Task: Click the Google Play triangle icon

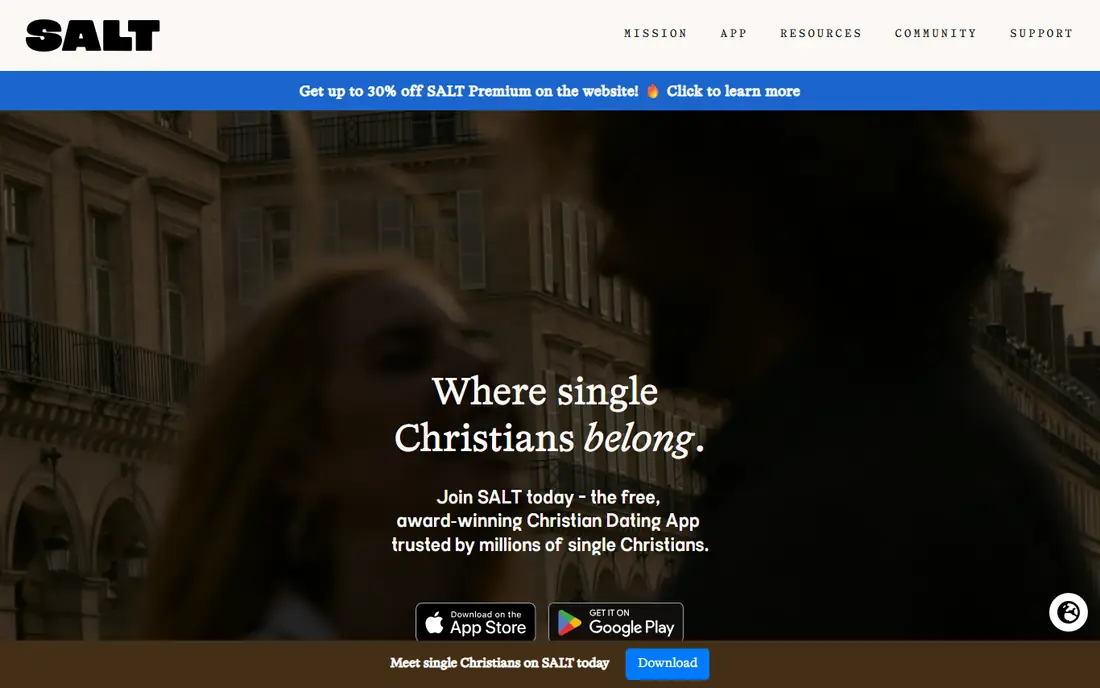Action: [569, 623]
